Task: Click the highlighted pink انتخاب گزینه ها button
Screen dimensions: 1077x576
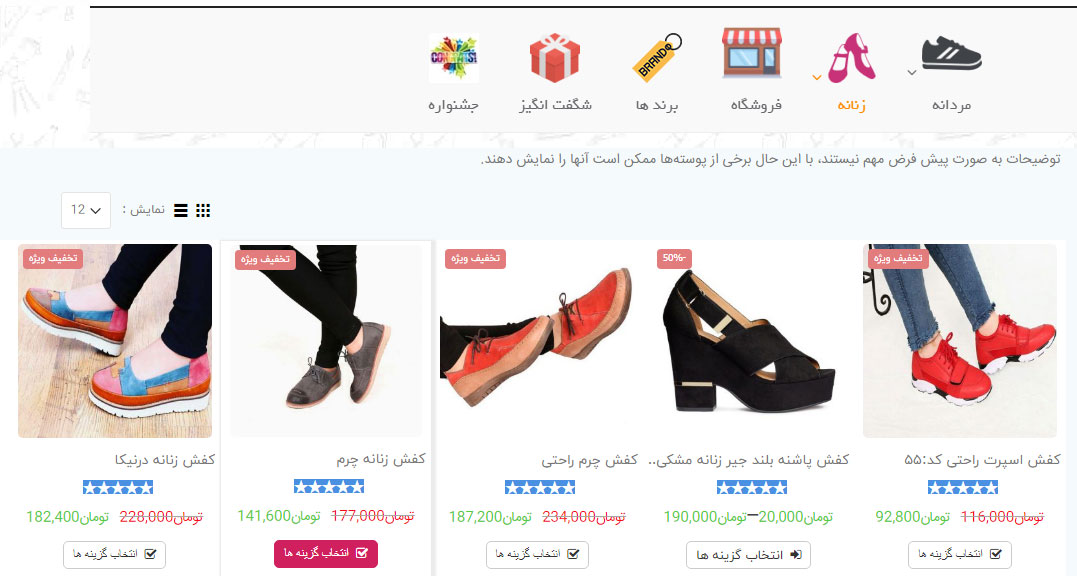Action: (326, 553)
